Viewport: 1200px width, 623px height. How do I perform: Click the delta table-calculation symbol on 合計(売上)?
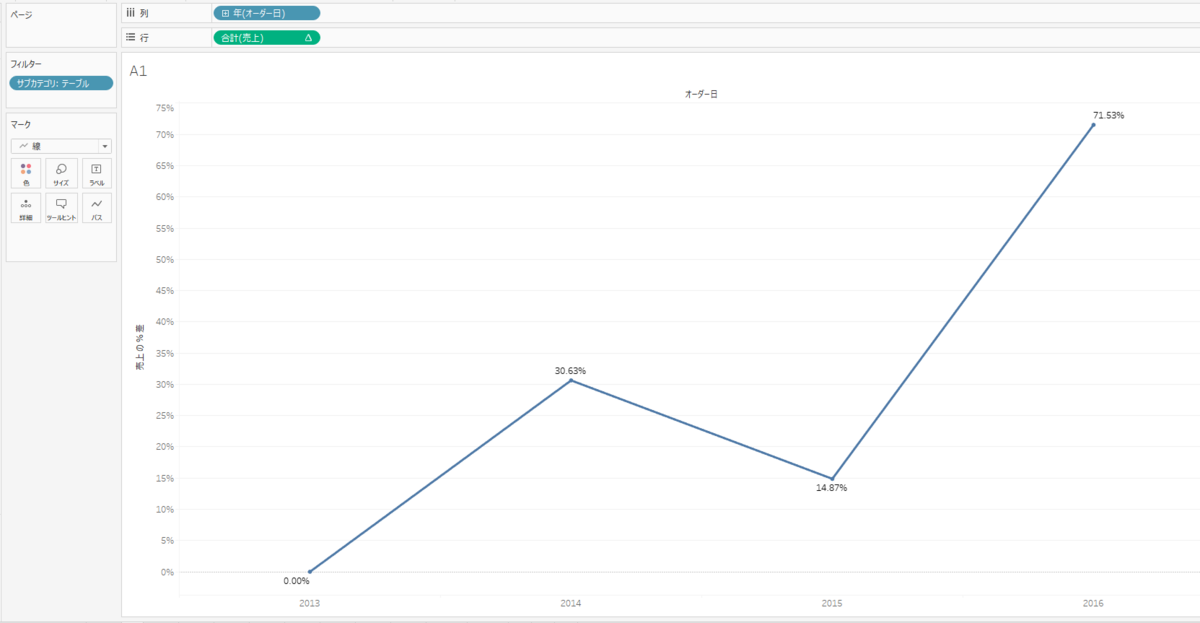[310, 39]
